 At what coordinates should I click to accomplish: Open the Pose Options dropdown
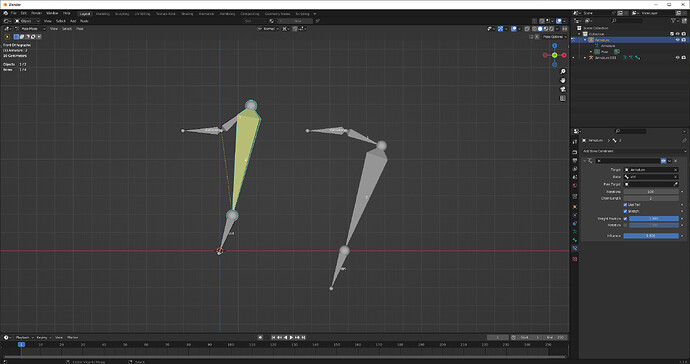point(554,37)
